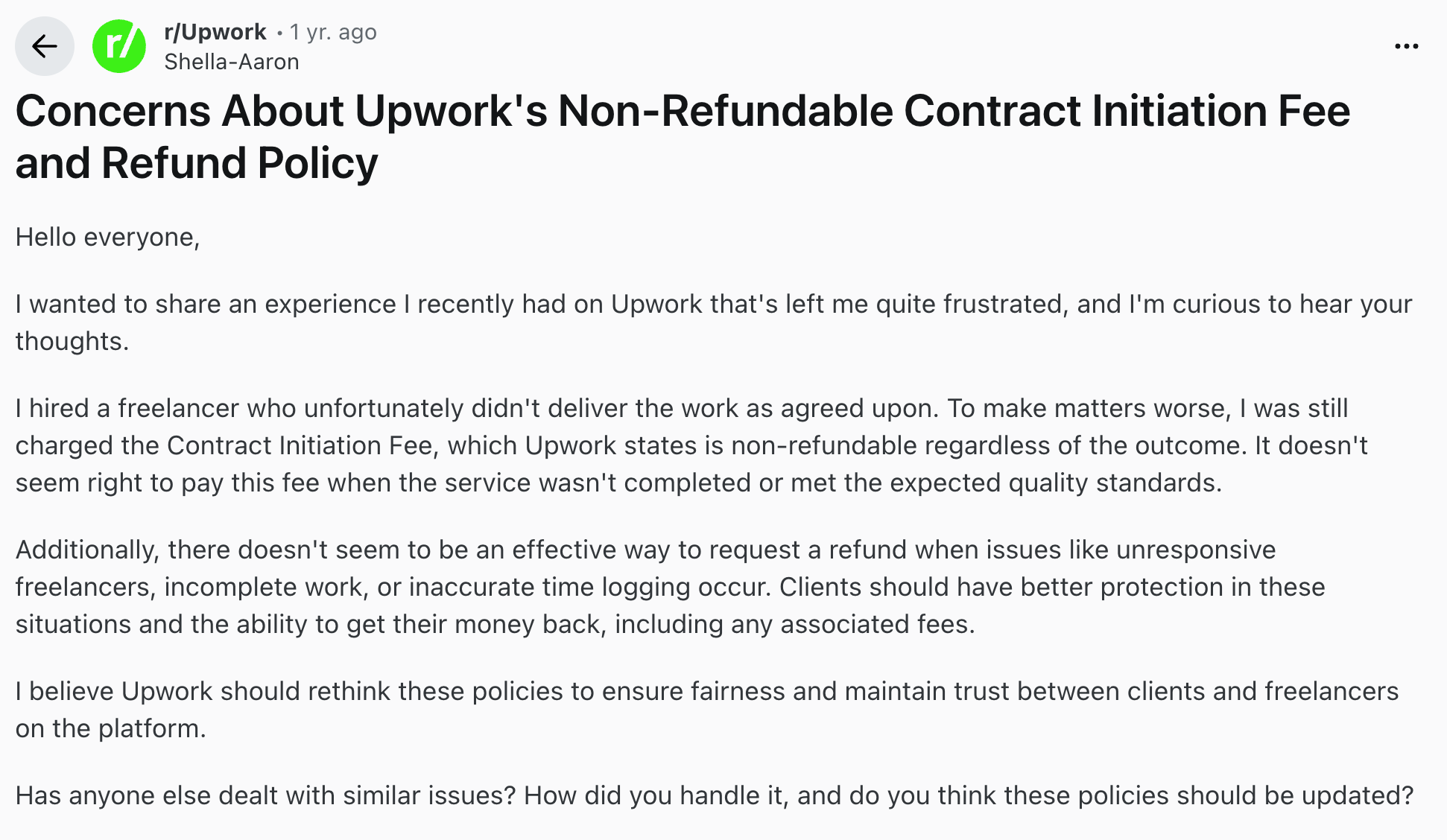Image resolution: width=1447 pixels, height=840 pixels.
Task: Click the post title's first line about Contract Initiation Fee
Action: coord(682,111)
